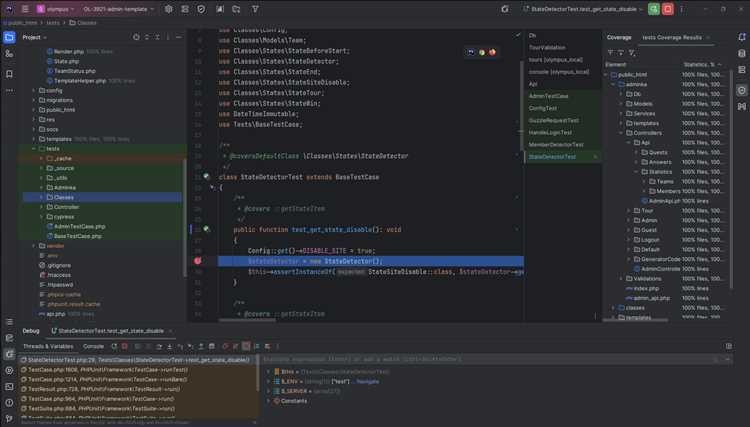Expand the config folder in Project tree
This screenshot has width=750, height=427.
pyautogui.click(x=33, y=90)
